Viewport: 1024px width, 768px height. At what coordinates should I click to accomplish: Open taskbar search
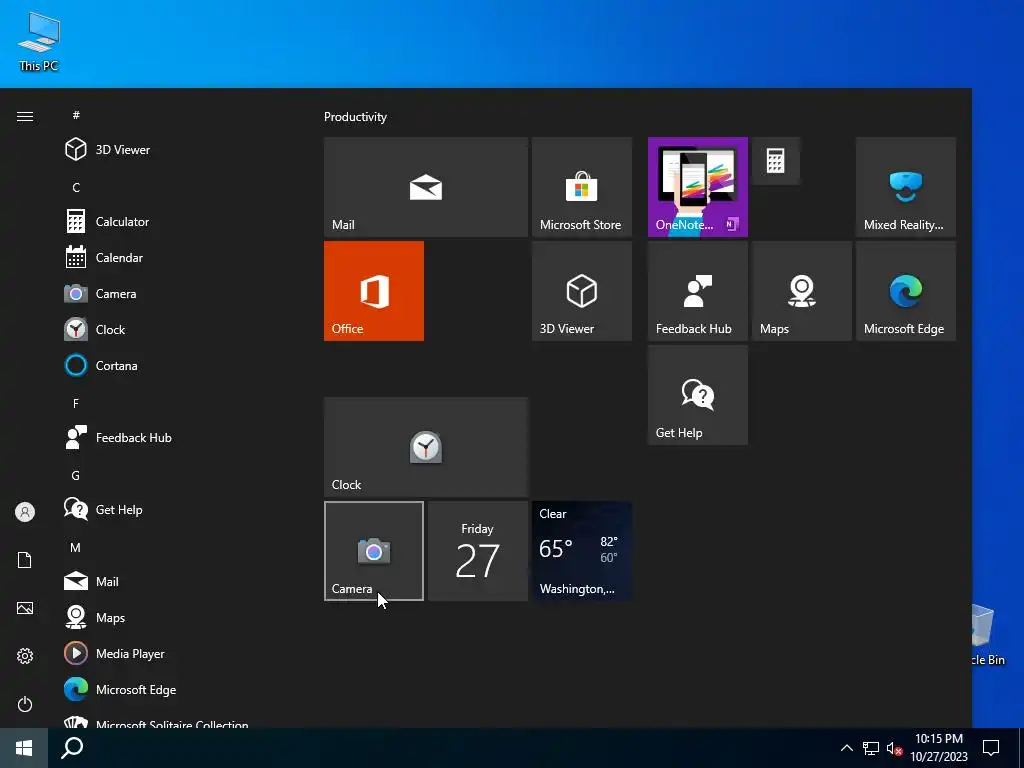(72, 748)
